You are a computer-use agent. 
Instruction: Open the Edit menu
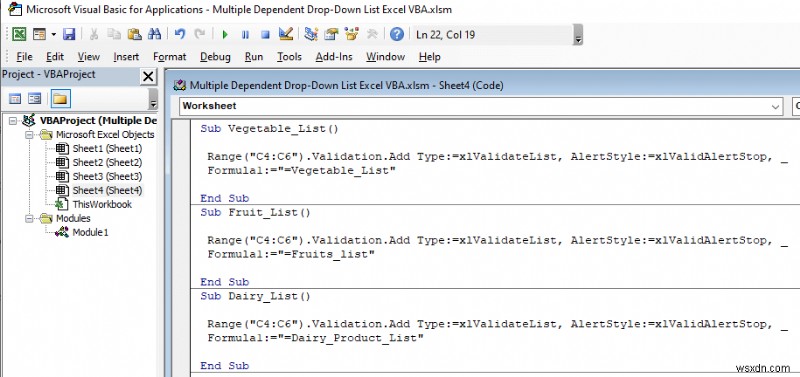(x=55, y=57)
